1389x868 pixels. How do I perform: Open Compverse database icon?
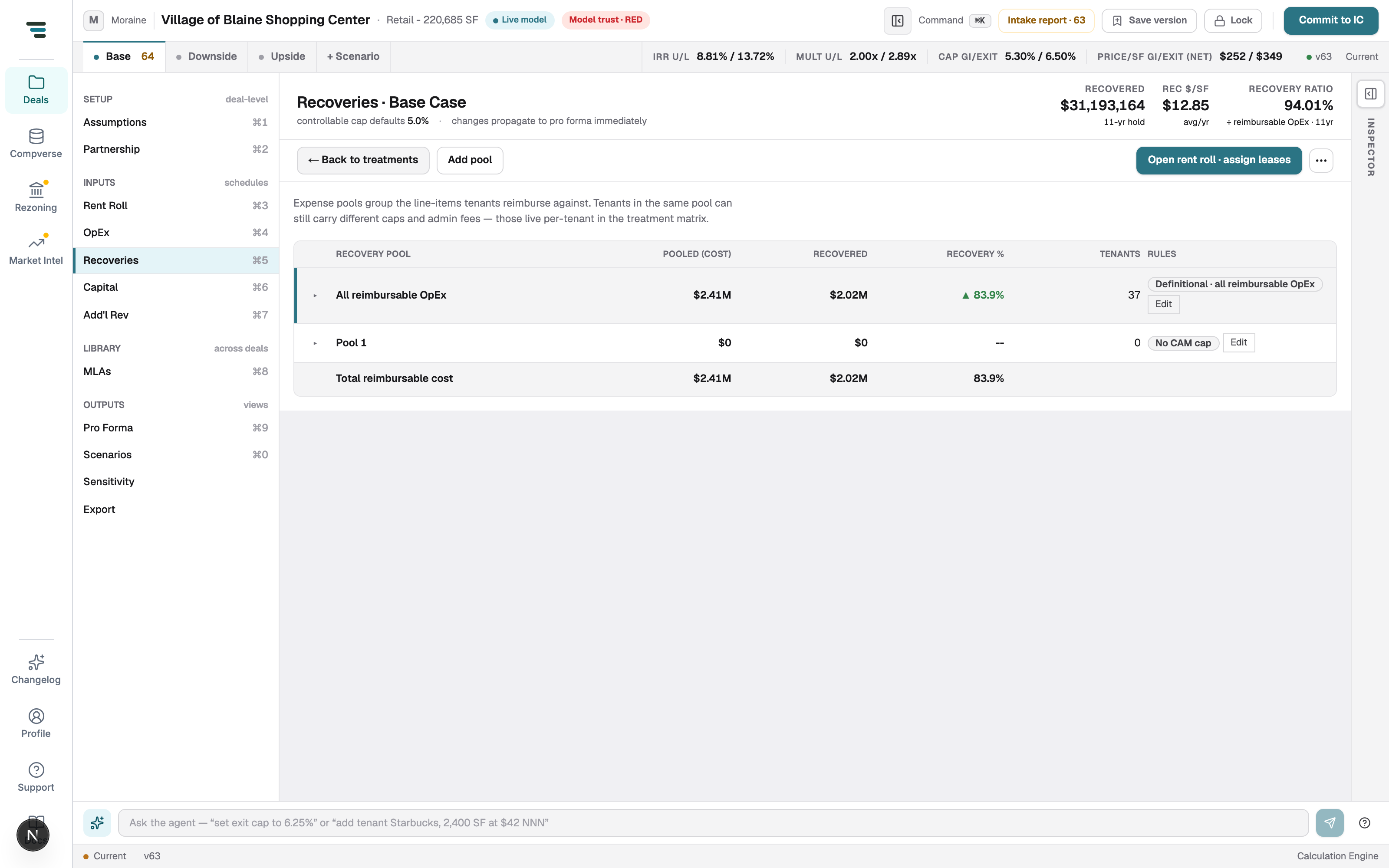[36, 136]
